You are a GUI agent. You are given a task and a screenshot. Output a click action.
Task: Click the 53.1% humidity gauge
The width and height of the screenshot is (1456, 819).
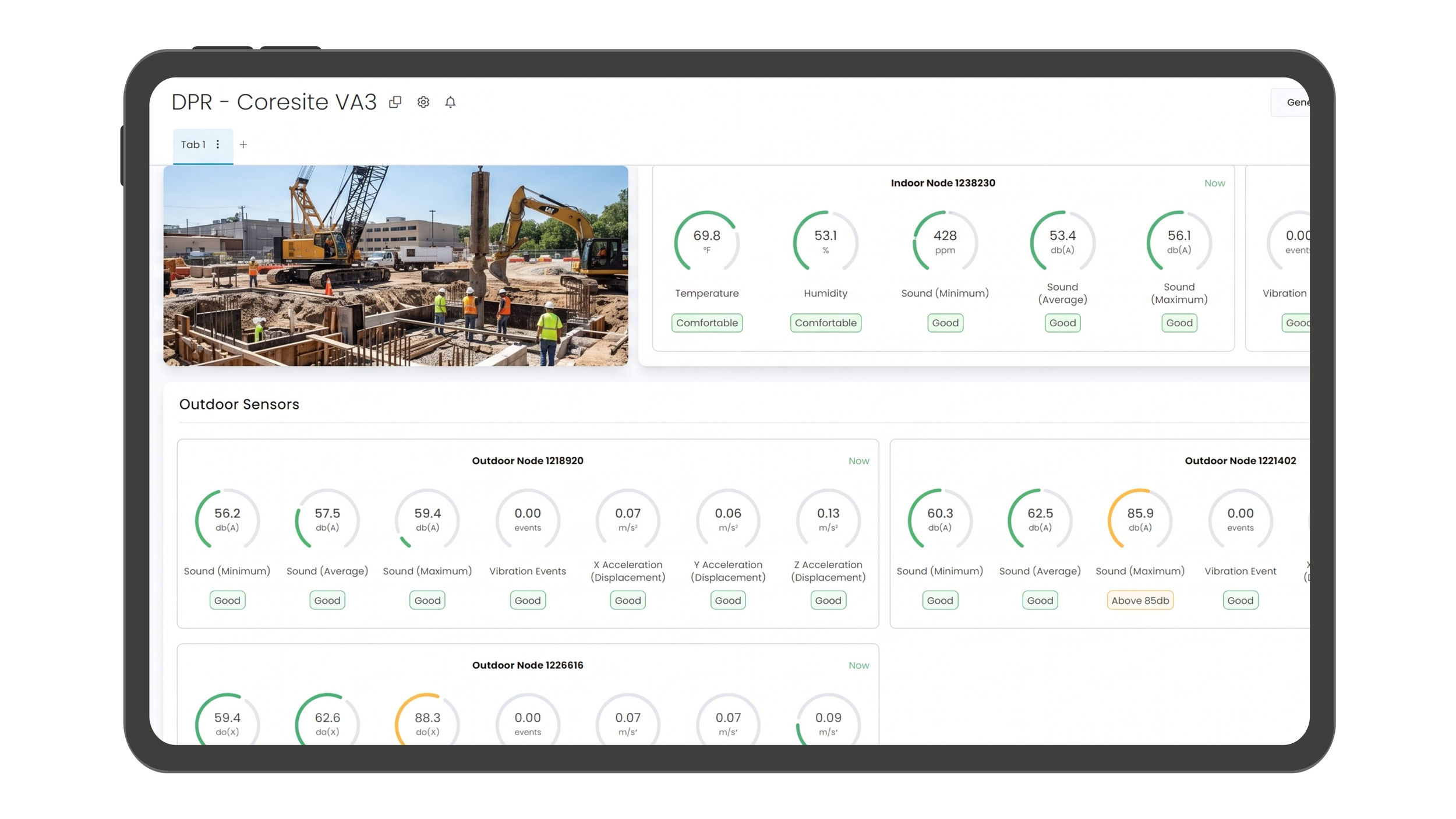pos(825,242)
